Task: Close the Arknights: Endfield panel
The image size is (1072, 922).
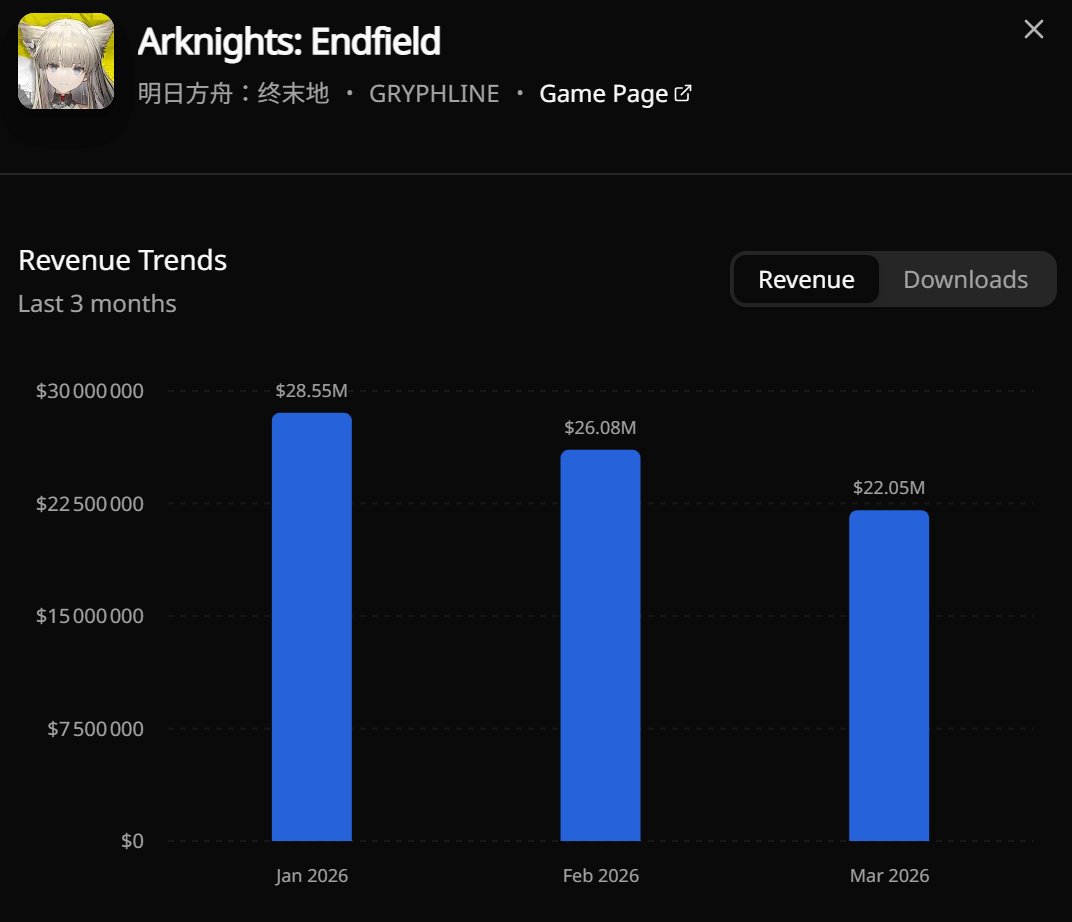Action: pos(1033,29)
